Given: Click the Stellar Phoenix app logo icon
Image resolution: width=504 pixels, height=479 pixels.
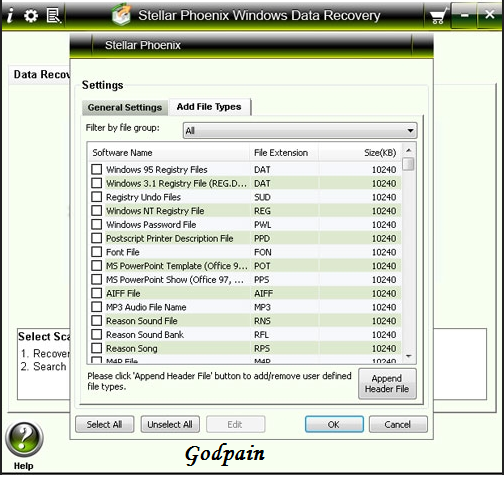Looking at the screenshot, I should 122,14.
